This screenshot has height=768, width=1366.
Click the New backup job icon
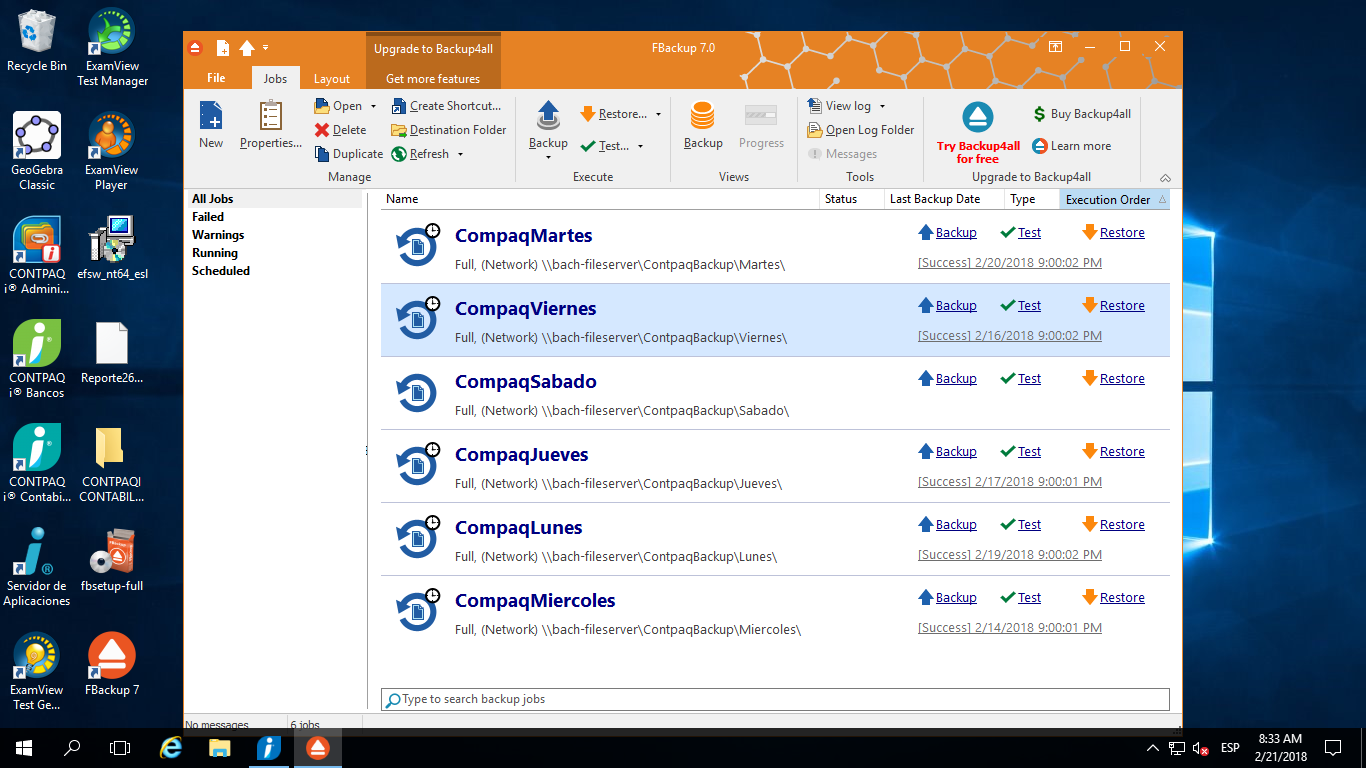(x=211, y=125)
